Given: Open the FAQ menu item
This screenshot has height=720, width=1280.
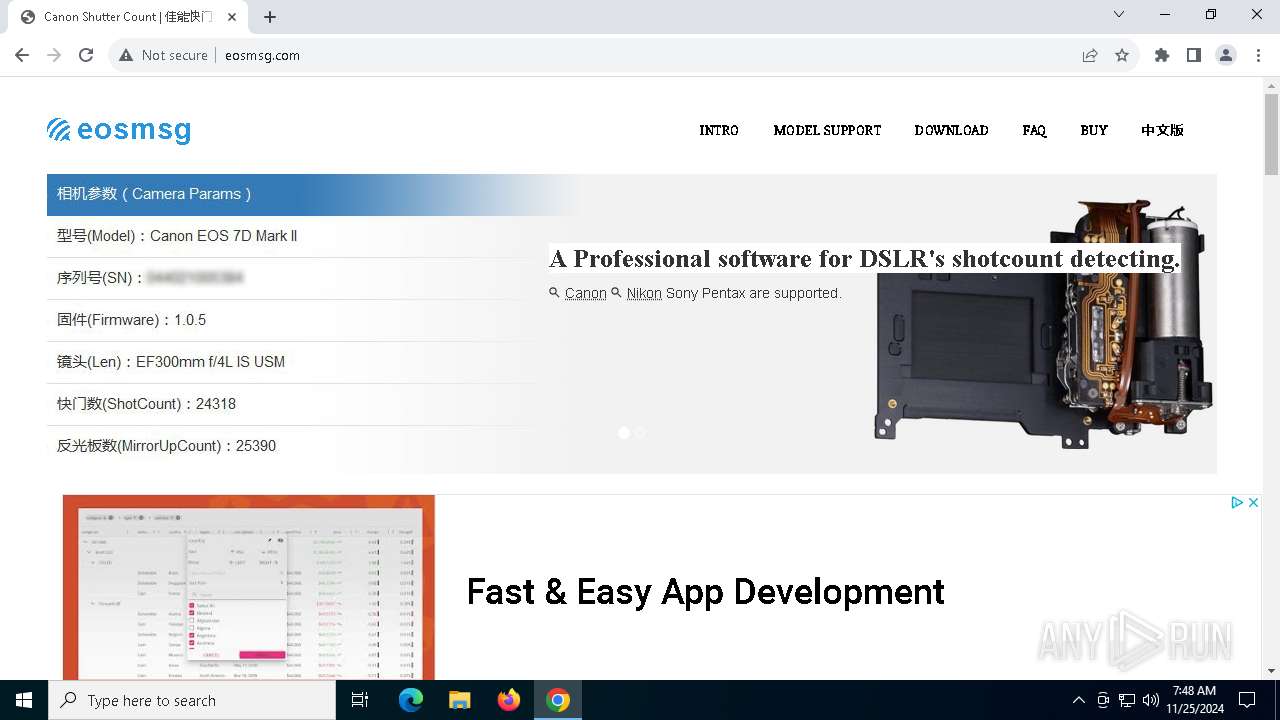Looking at the screenshot, I should pyautogui.click(x=1034, y=130).
